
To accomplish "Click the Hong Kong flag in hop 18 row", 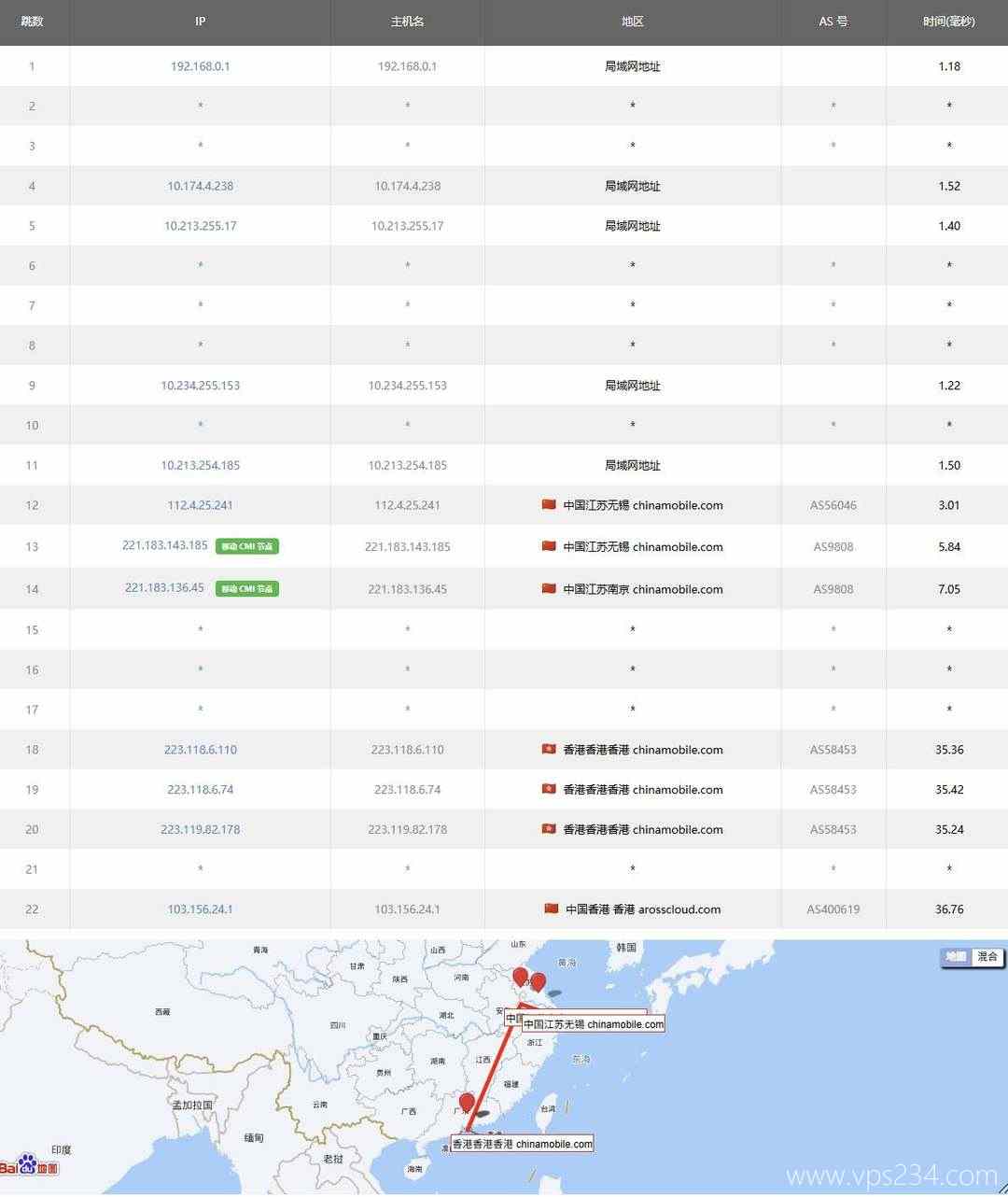I will click(x=549, y=749).
